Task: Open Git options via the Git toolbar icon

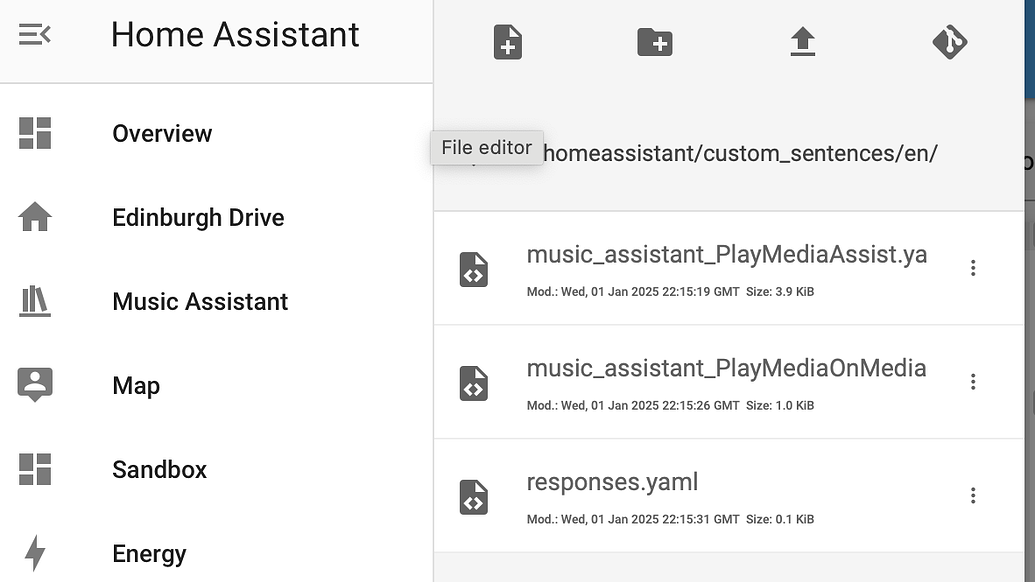Action: [950, 42]
